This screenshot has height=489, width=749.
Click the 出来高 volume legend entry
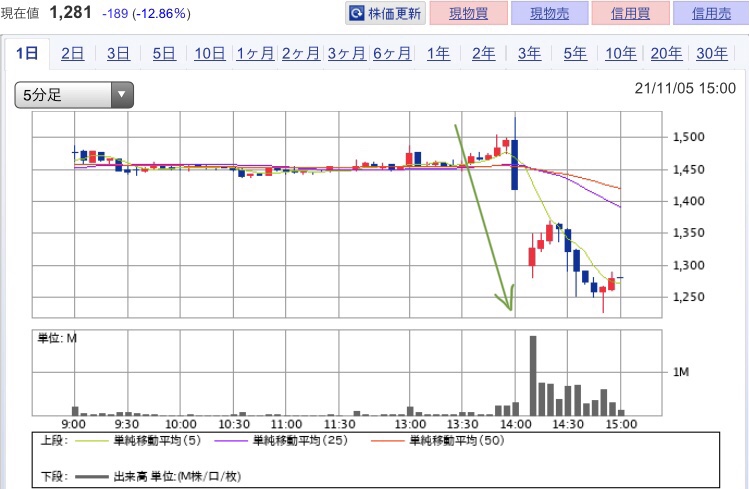click(x=158, y=476)
